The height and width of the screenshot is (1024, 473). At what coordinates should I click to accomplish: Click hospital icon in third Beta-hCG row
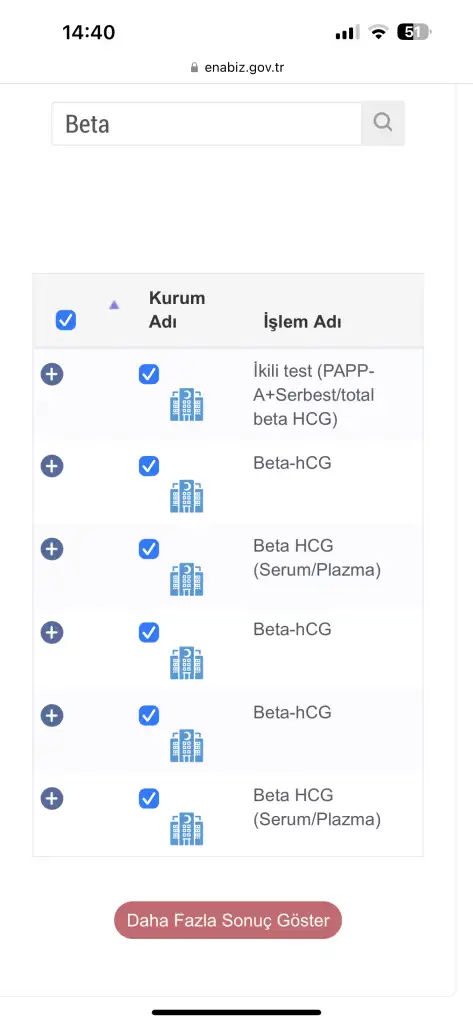(187, 746)
